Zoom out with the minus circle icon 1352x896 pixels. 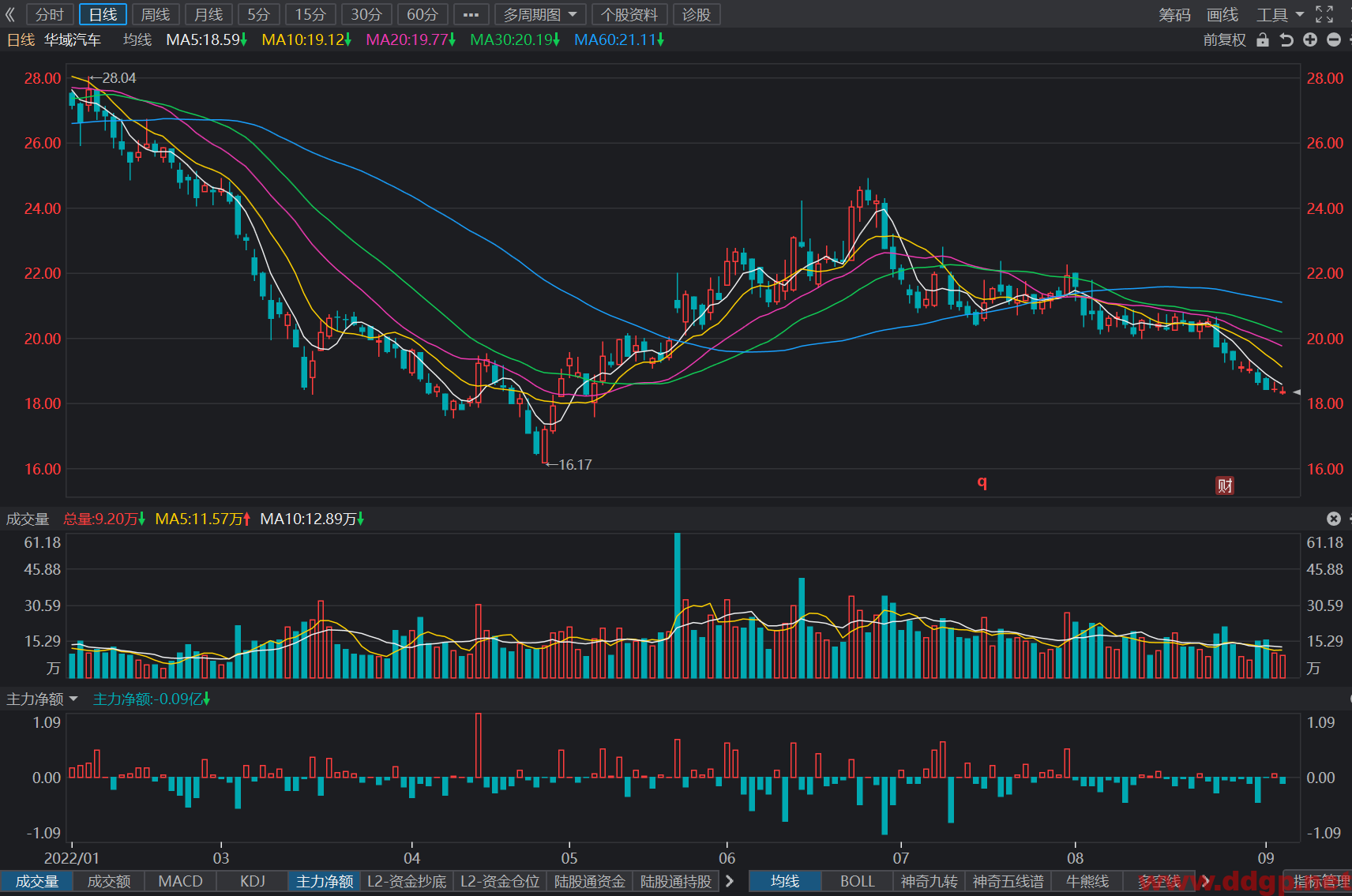[x=1334, y=39]
